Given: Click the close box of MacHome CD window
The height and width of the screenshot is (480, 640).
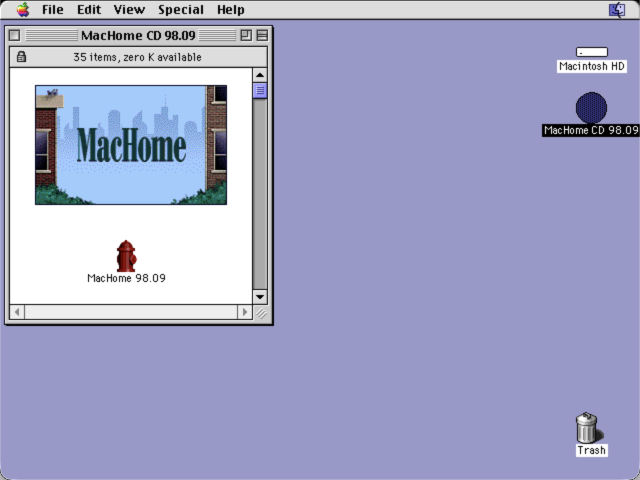Looking at the screenshot, I should pyautogui.click(x=14, y=36).
